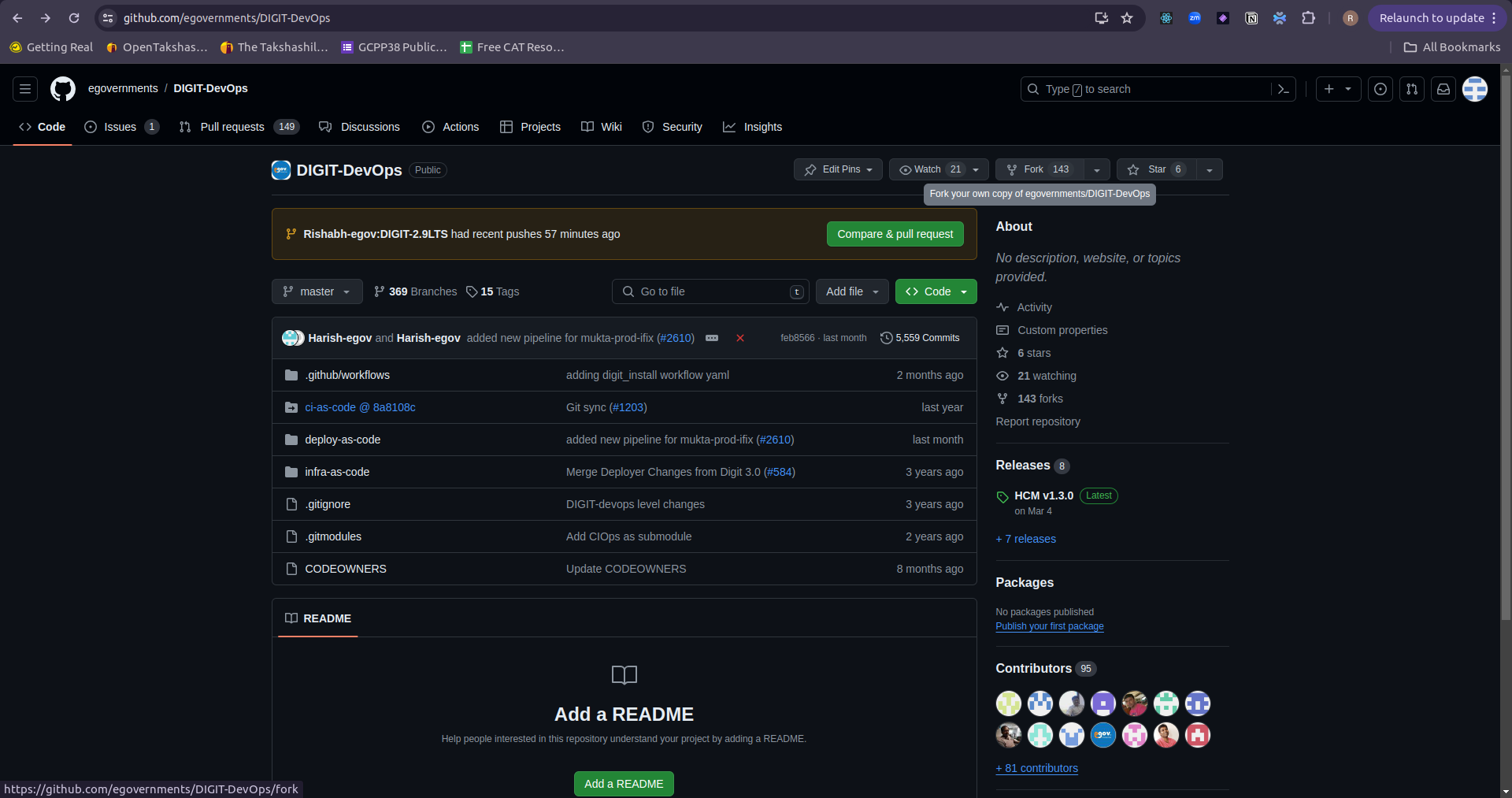Bookmark this page with the star icon

1127,18
